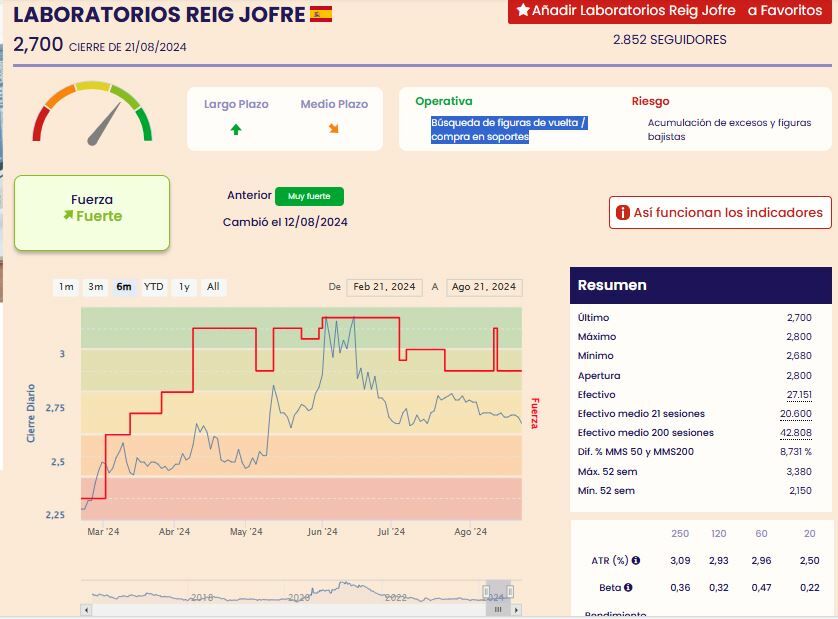Image resolution: width=838 pixels, height=619 pixels.
Task: Click the navigator scrollbar right arrow
Action: pyautogui.click(x=516, y=609)
